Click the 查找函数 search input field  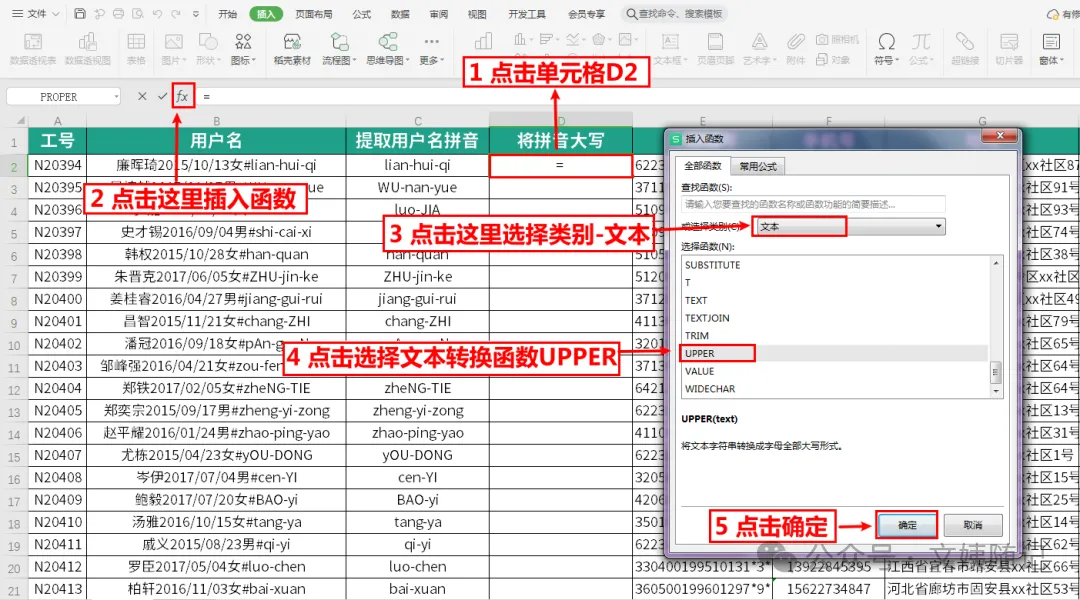click(813, 204)
